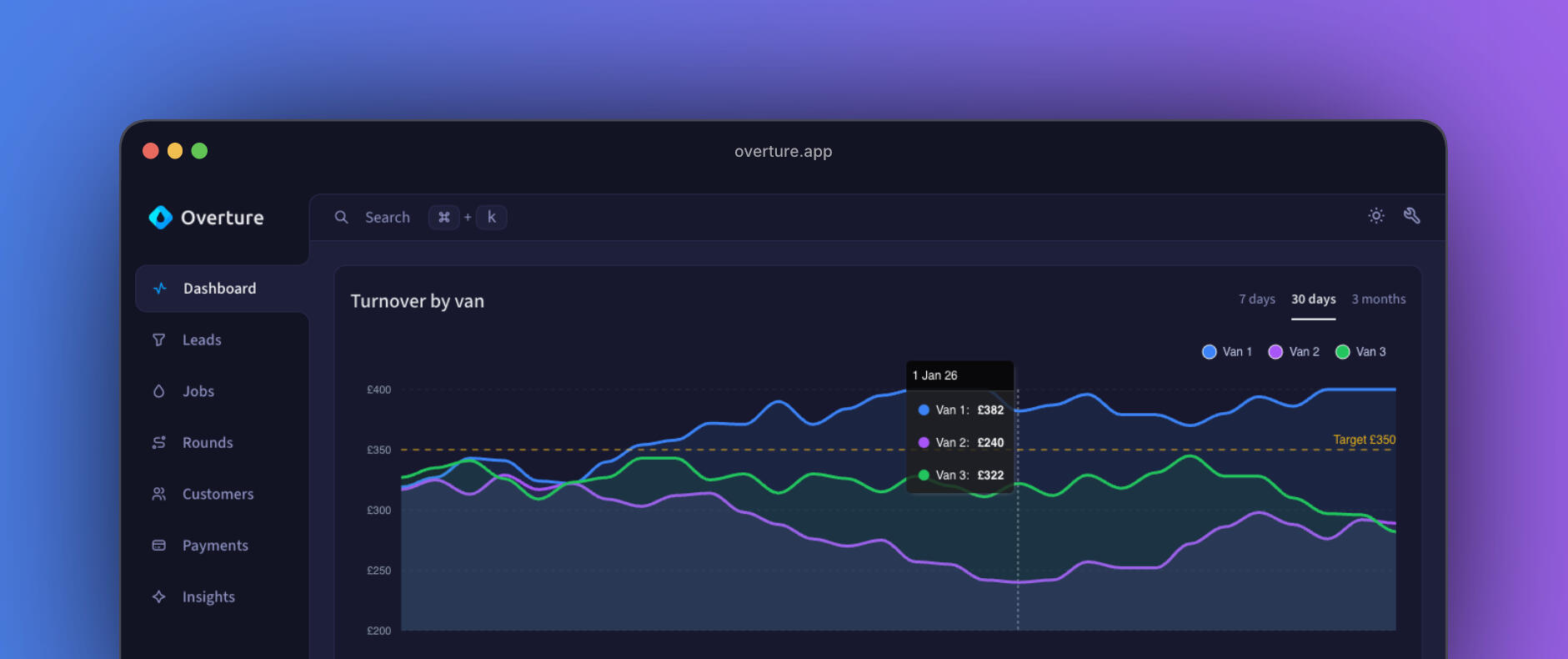Click the Insights sparkle icon
The image size is (1568, 659).
click(x=159, y=597)
